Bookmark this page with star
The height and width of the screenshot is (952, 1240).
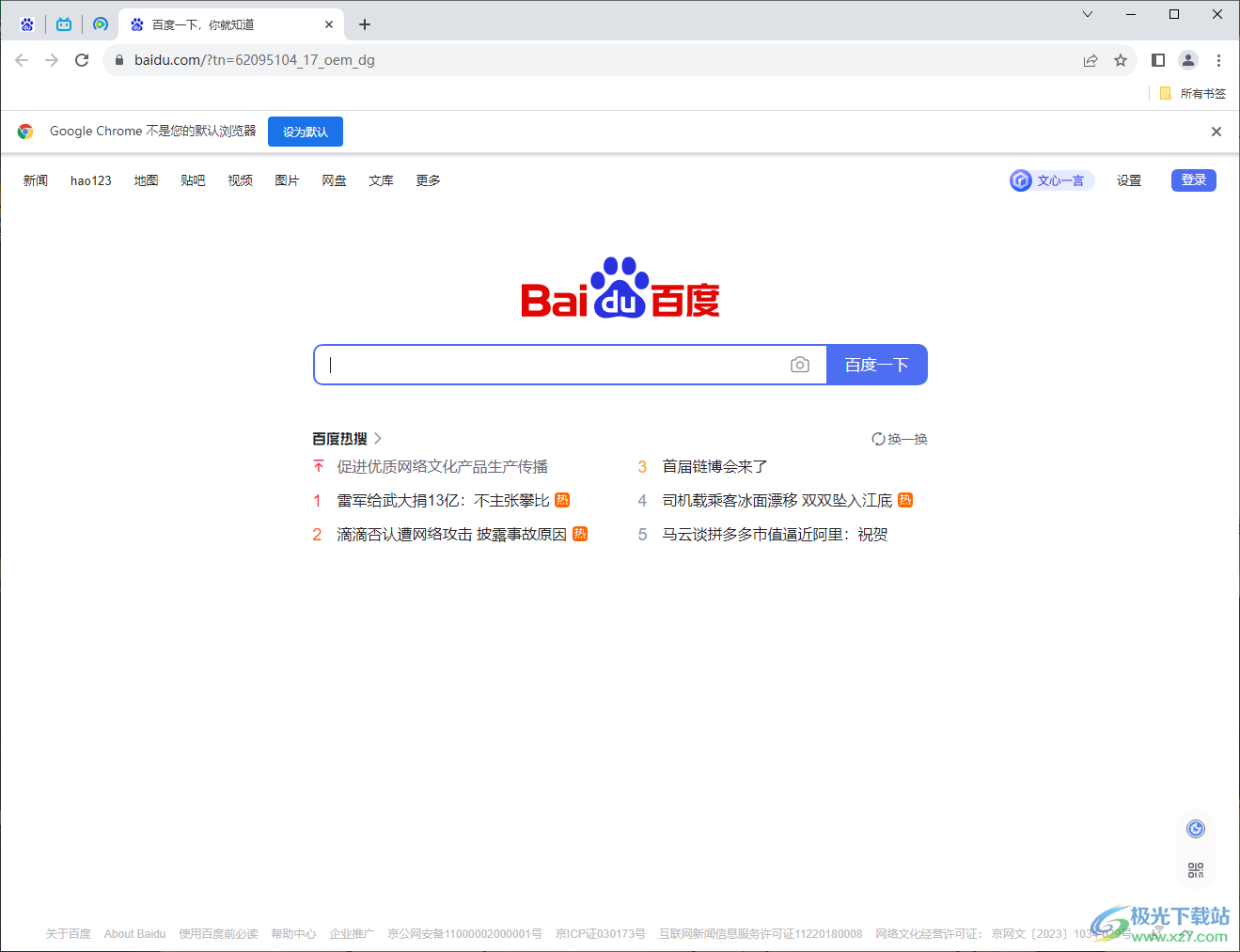[x=1121, y=60]
